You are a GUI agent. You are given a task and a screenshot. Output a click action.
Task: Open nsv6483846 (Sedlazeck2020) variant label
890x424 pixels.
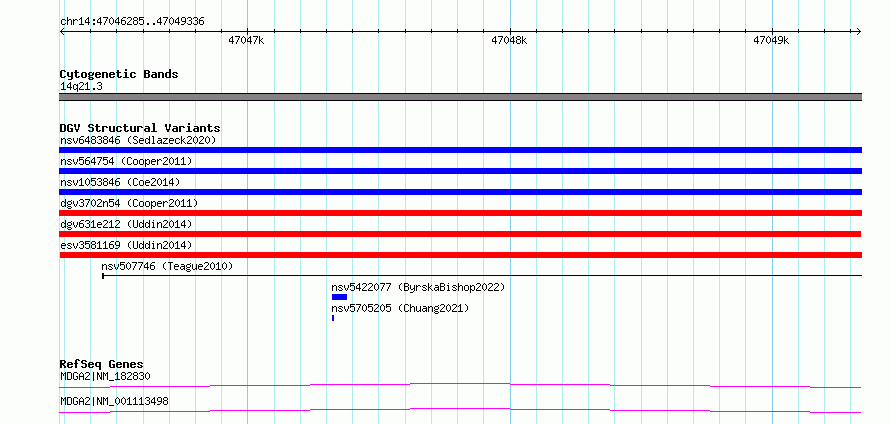(138, 140)
